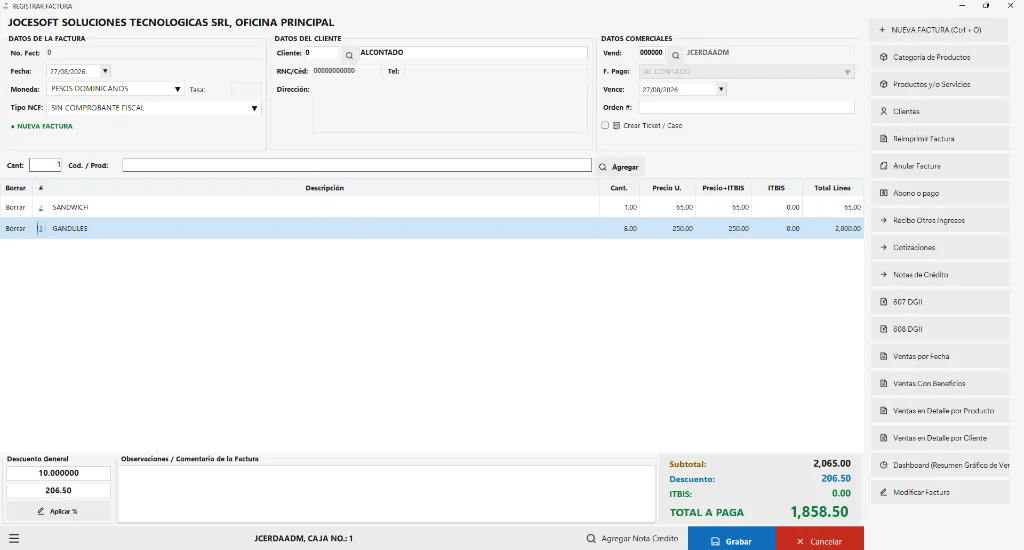
Task: Click the Clientes person icon
Action: pos(884,112)
